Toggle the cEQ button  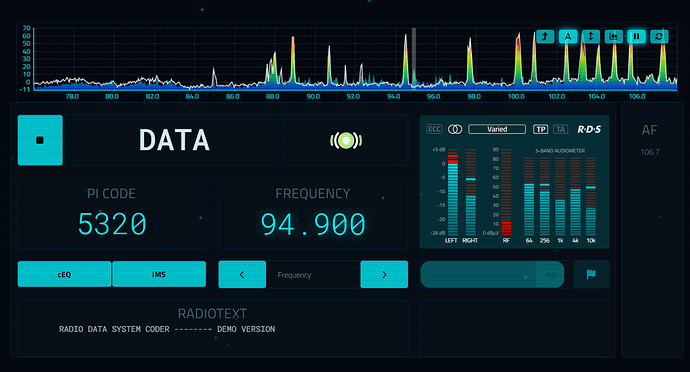click(x=64, y=274)
